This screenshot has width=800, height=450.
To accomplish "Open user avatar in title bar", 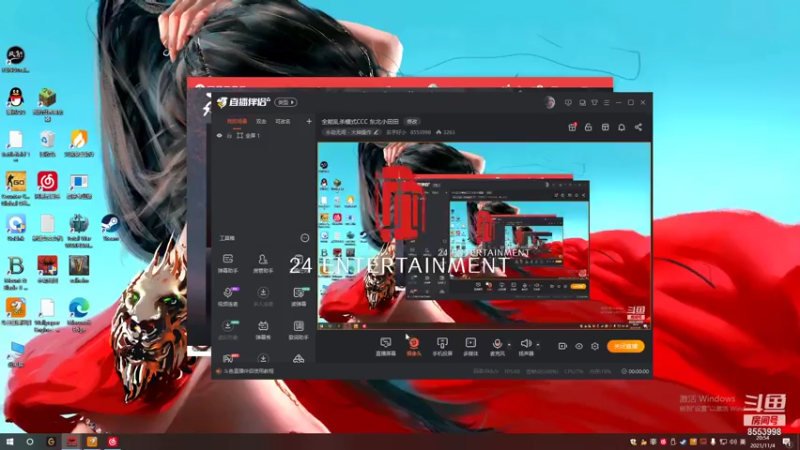I will (x=549, y=103).
